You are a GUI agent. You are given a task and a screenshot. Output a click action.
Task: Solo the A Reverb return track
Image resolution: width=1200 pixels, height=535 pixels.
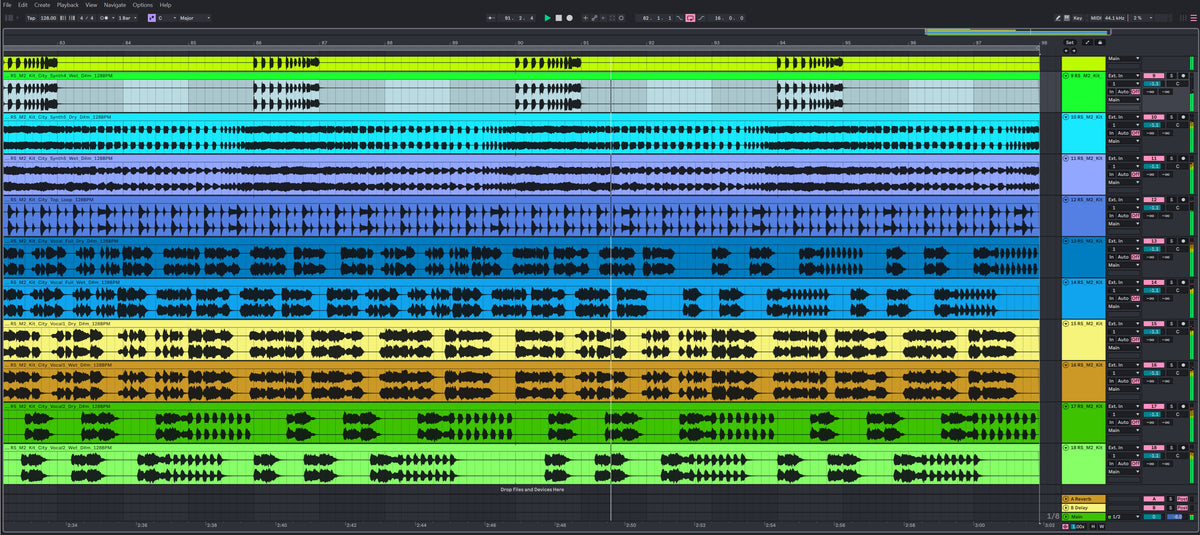pos(1170,498)
